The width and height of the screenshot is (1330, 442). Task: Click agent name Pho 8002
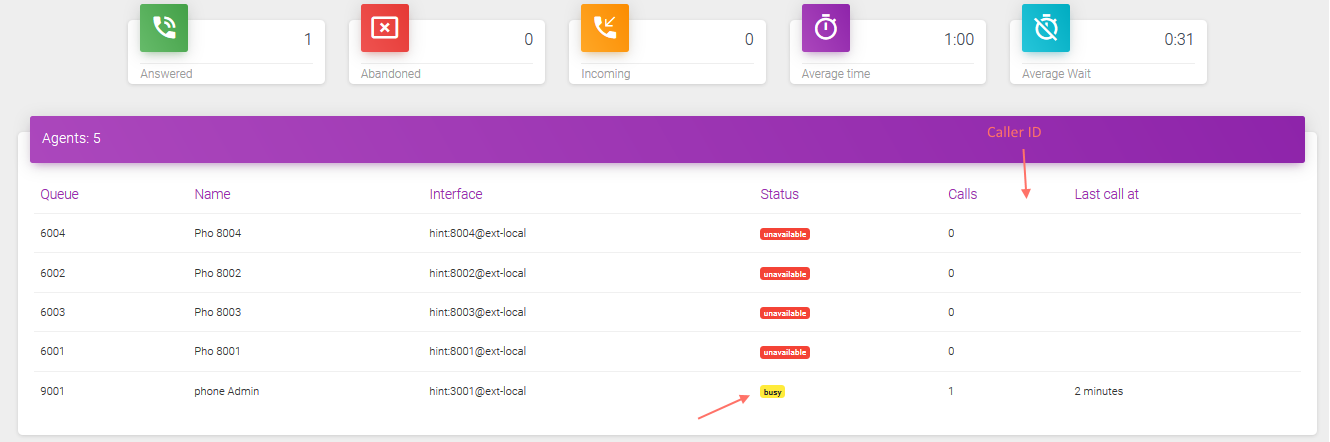[x=218, y=273]
